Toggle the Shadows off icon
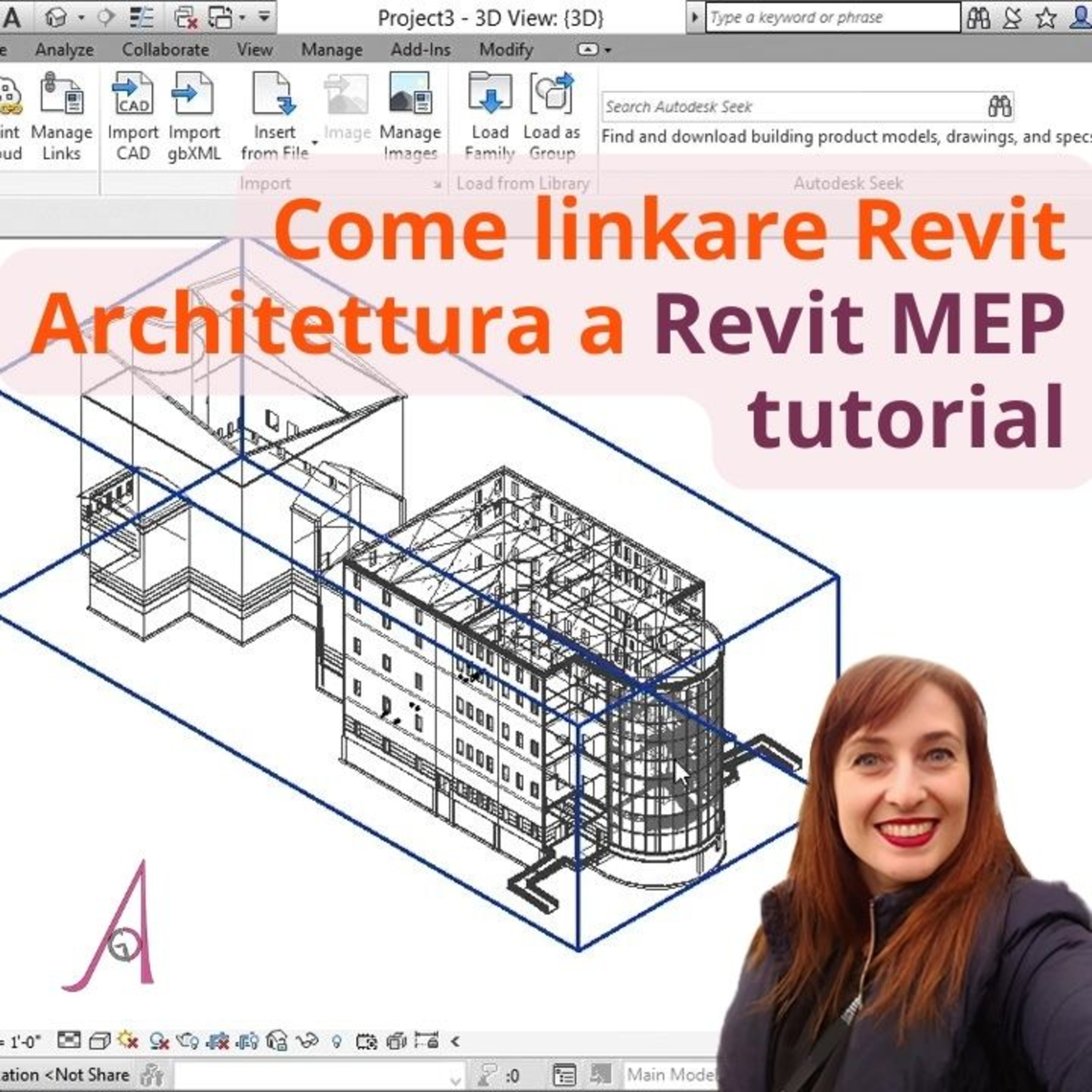This screenshot has width=1092, height=1092. (159, 1041)
